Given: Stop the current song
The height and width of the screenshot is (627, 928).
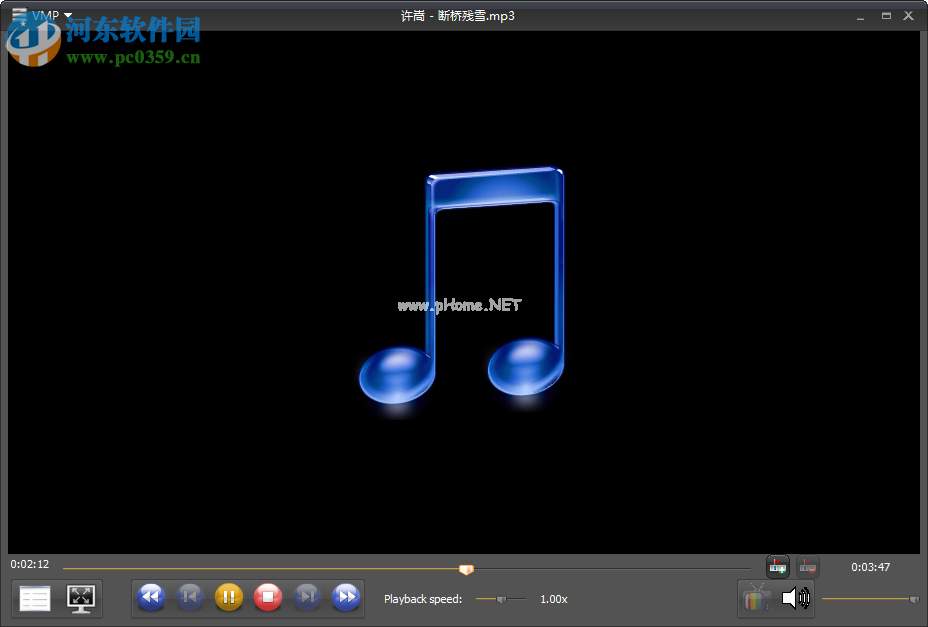Looking at the screenshot, I should coord(266,597).
